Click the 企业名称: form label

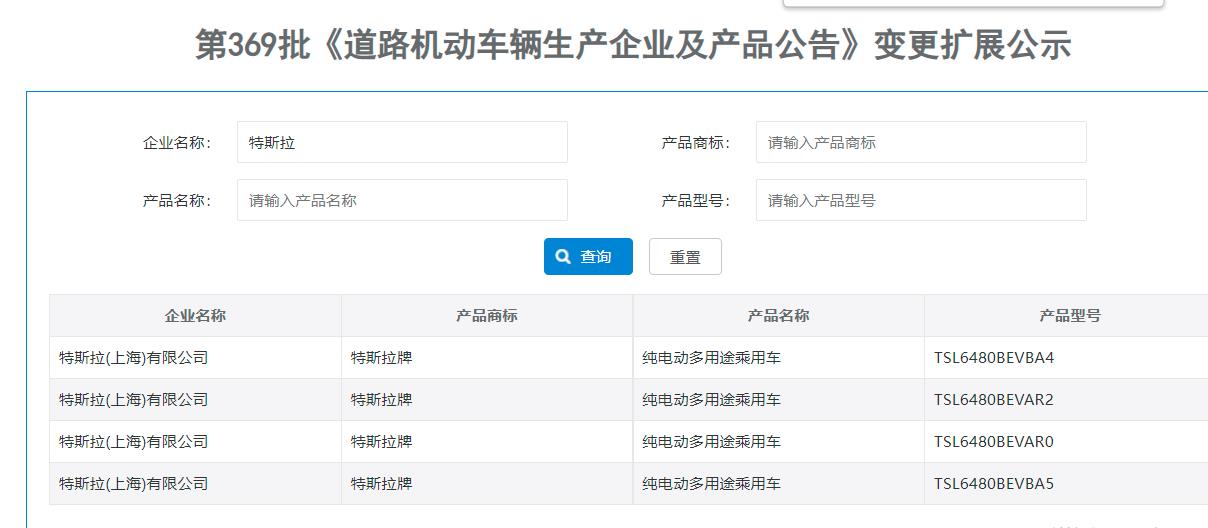(177, 143)
